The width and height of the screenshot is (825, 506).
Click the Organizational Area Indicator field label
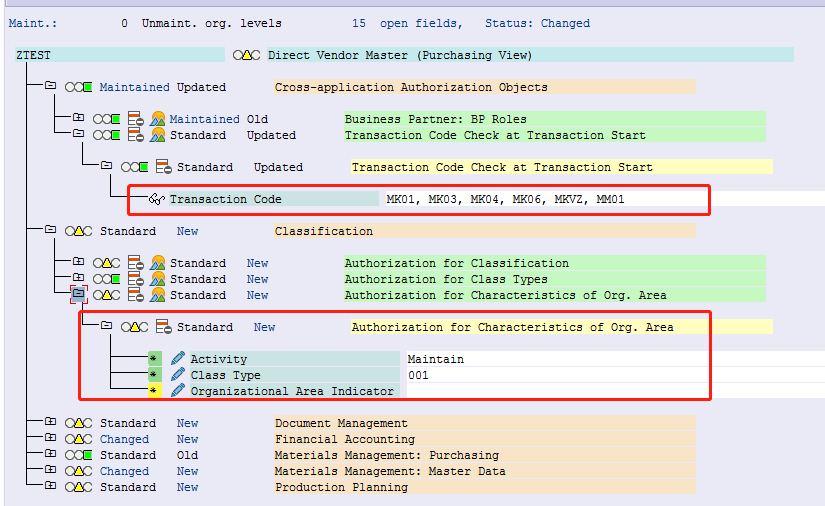pos(295,391)
